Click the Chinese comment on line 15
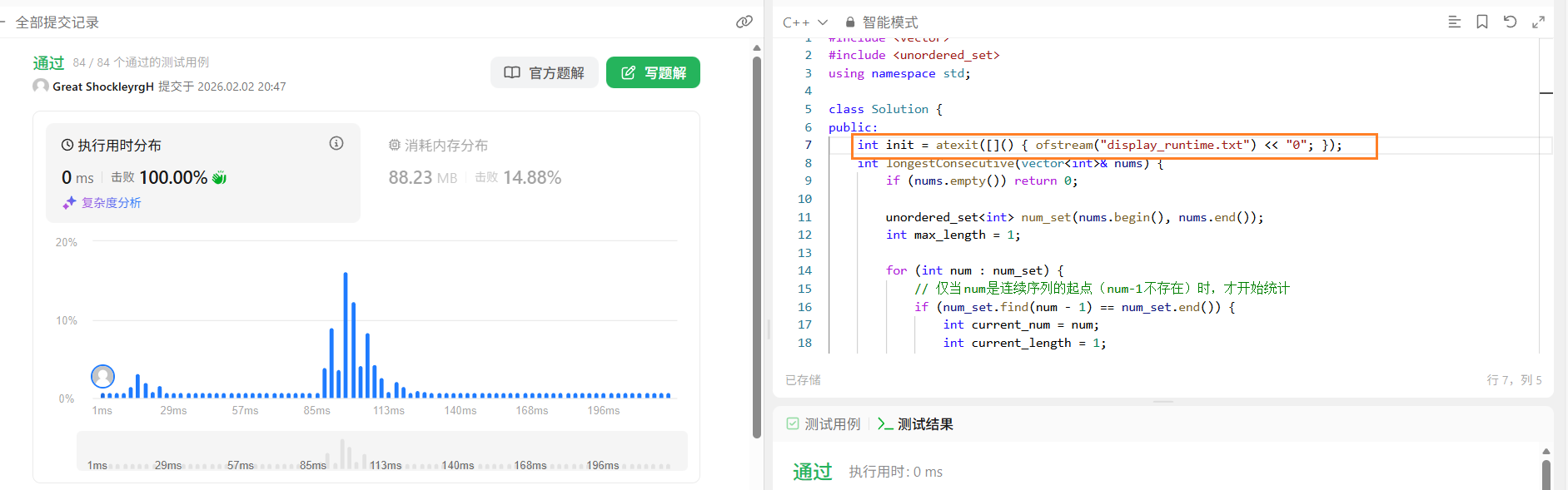The image size is (1568, 490). pos(1102,289)
